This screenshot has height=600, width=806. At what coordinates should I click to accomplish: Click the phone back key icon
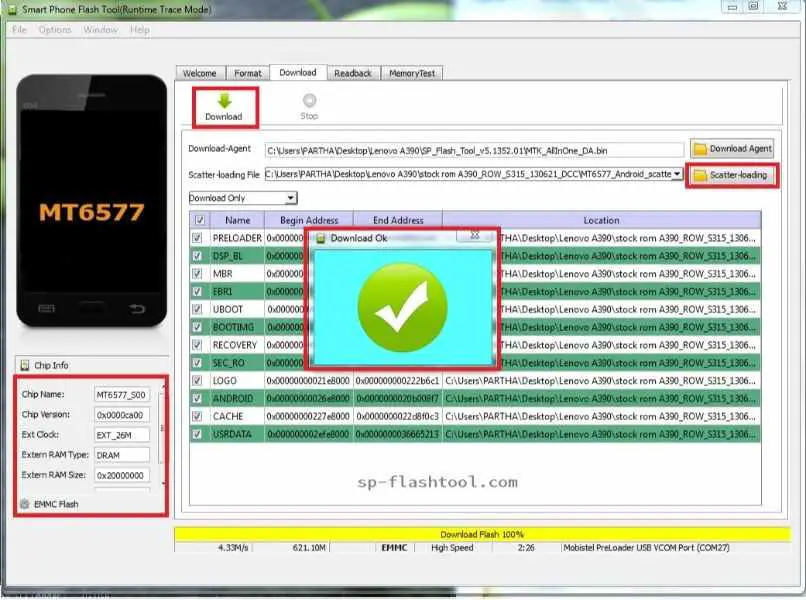coord(137,308)
